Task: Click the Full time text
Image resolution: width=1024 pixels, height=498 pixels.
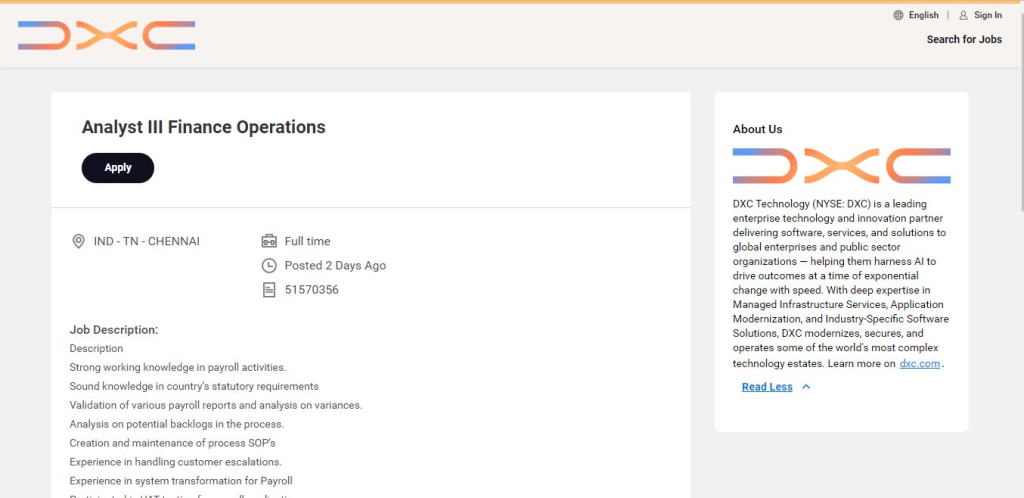Action: [x=308, y=241]
